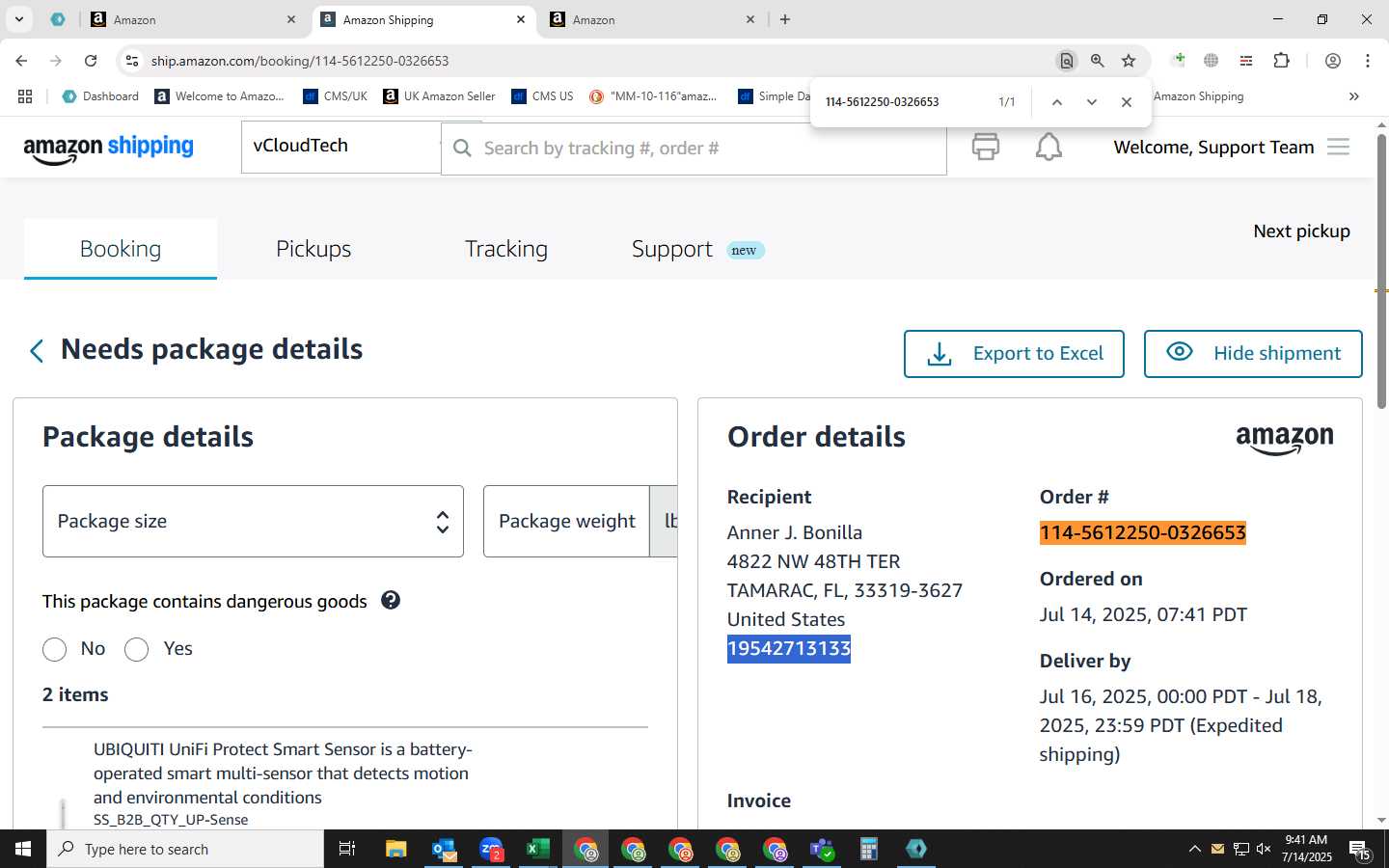The image size is (1389, 868).
Task: Click the find bar previous match arrow
Action: 1056,102
